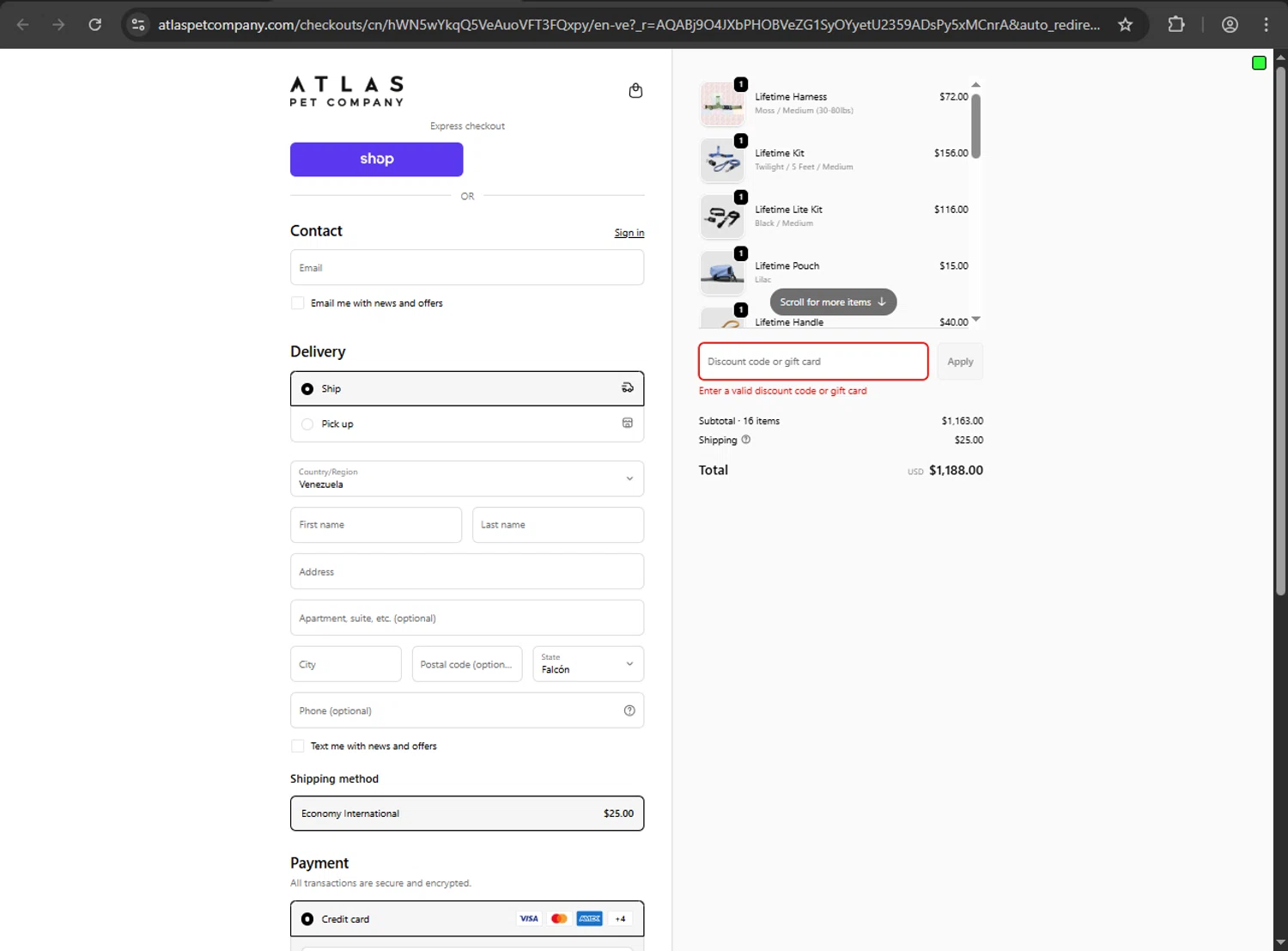Screen dimensions: 1288x951
Task: Click the Lifetime Harness product thumbnail
Action: point(722,104)
